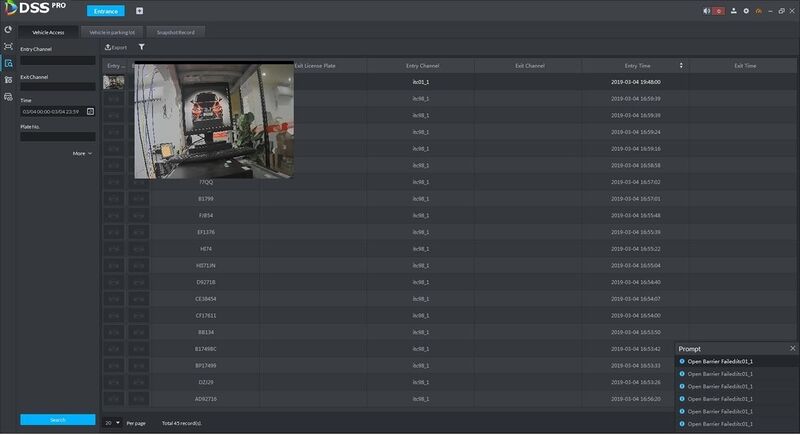Open the settings gear in the title bar
800x435 pixels.
746,11
